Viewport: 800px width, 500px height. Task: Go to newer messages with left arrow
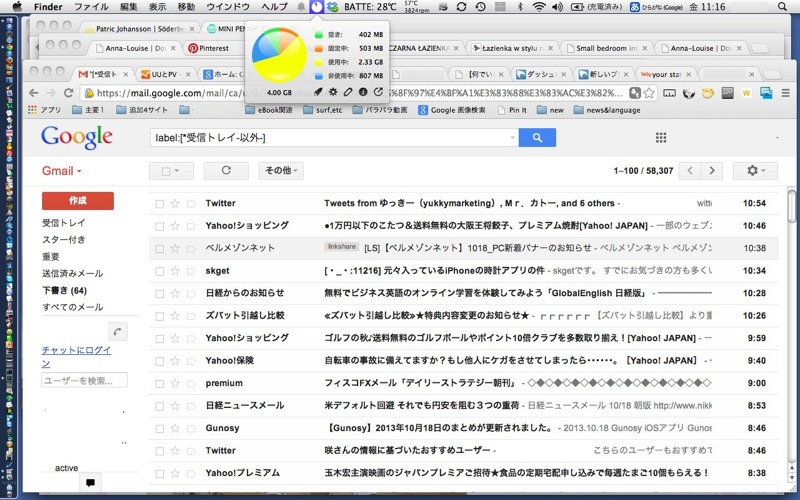[690, 171]
